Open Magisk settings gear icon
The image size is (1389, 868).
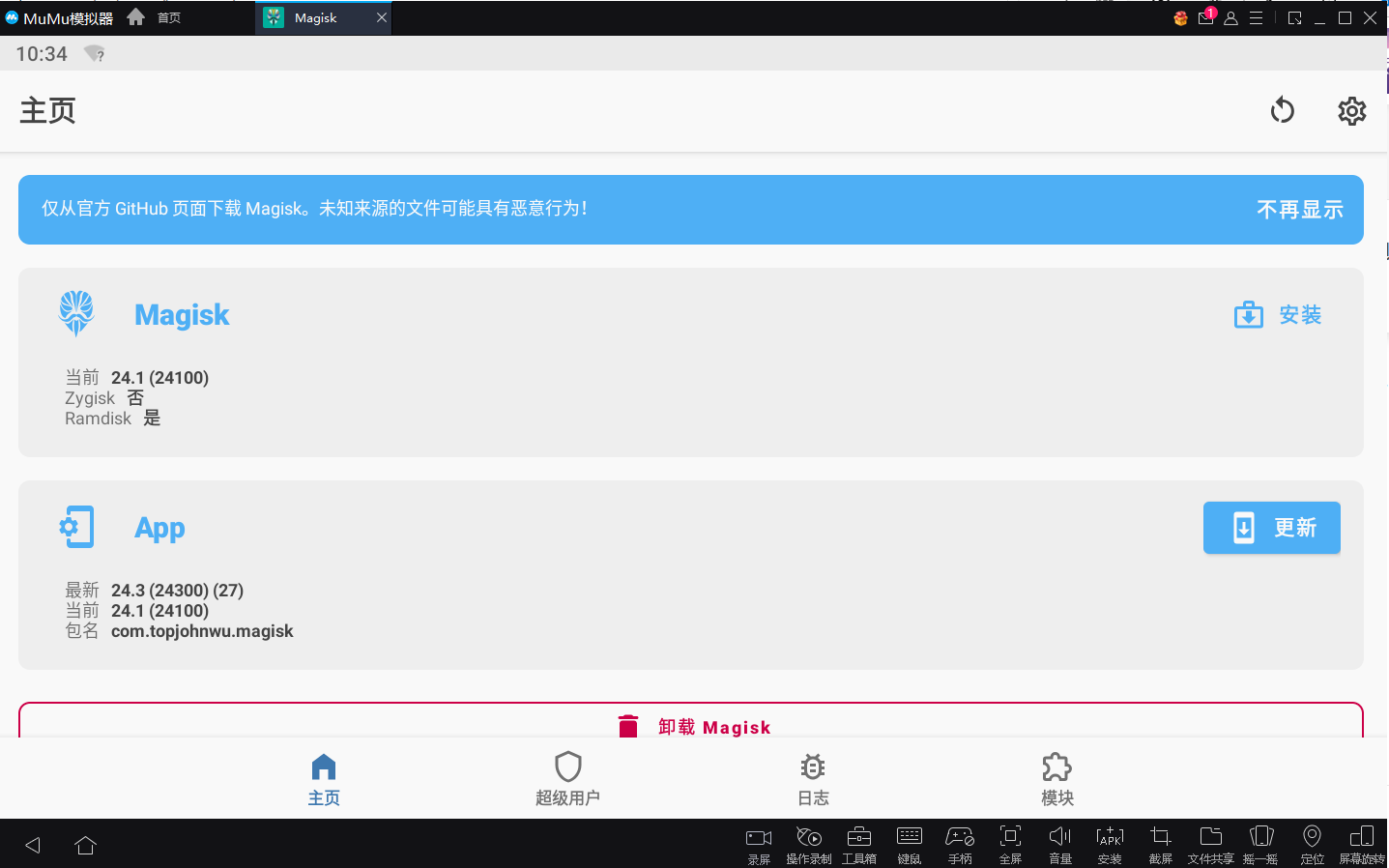1351,111
